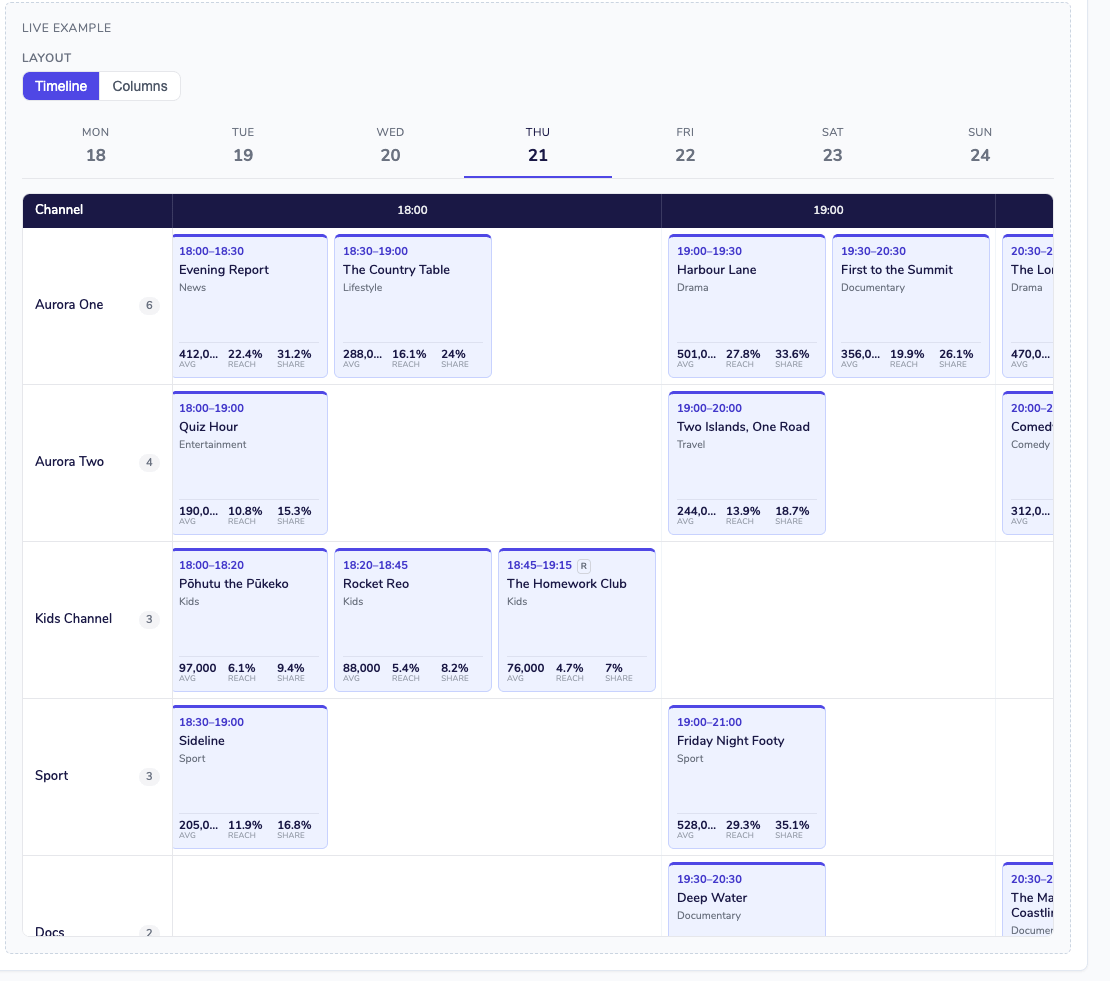Open the Evening Report programme card
Image resolution: width=1110 pixels, height=981 pixels.
coord(250,306)
